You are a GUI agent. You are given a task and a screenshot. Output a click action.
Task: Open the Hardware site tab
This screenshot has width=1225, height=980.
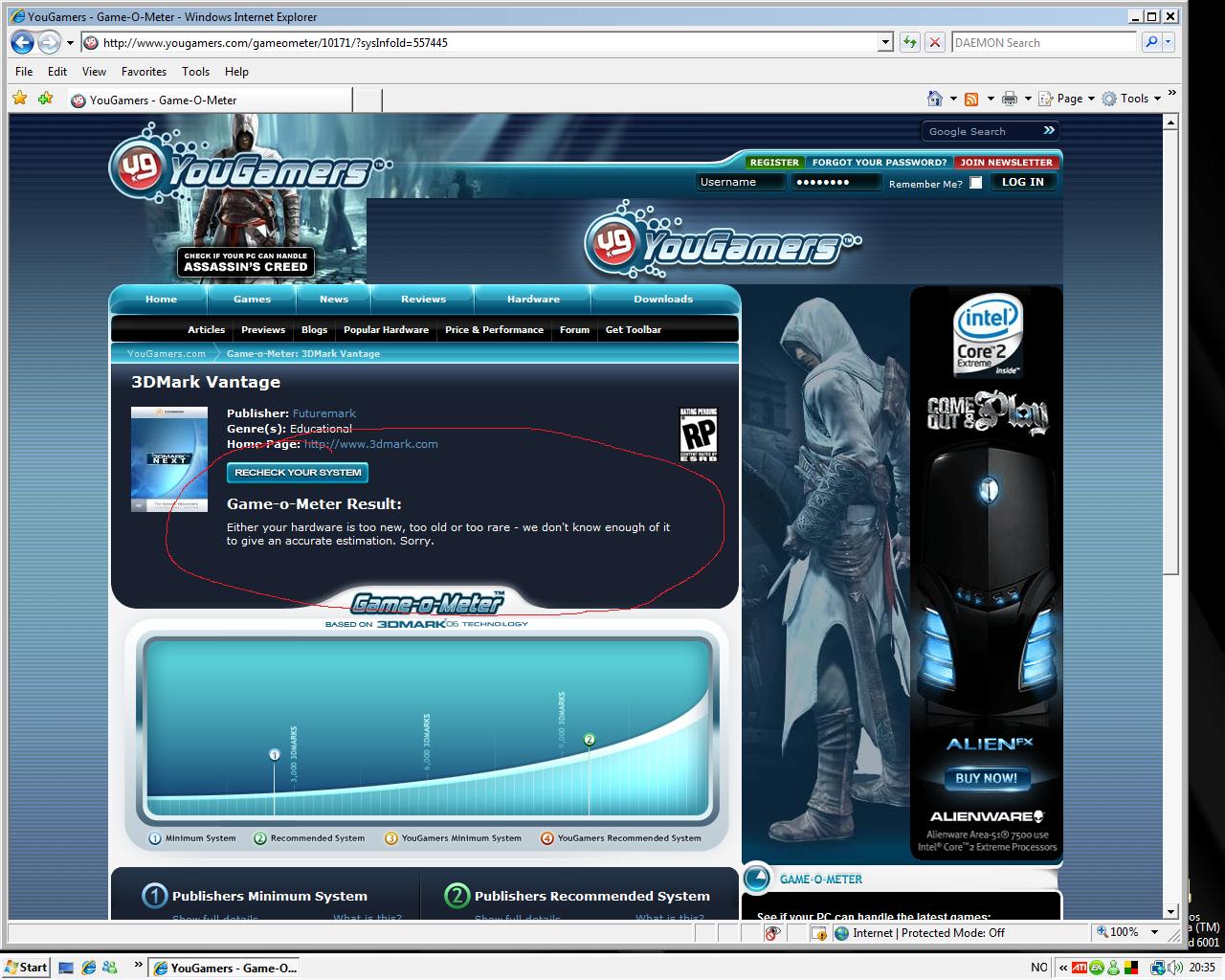click(533, 300)
